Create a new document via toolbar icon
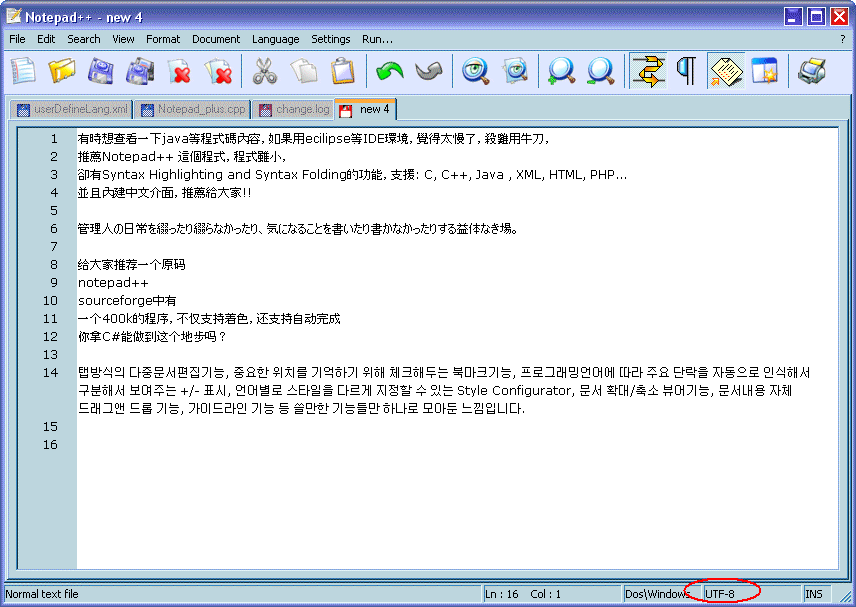 click(23, 71)
